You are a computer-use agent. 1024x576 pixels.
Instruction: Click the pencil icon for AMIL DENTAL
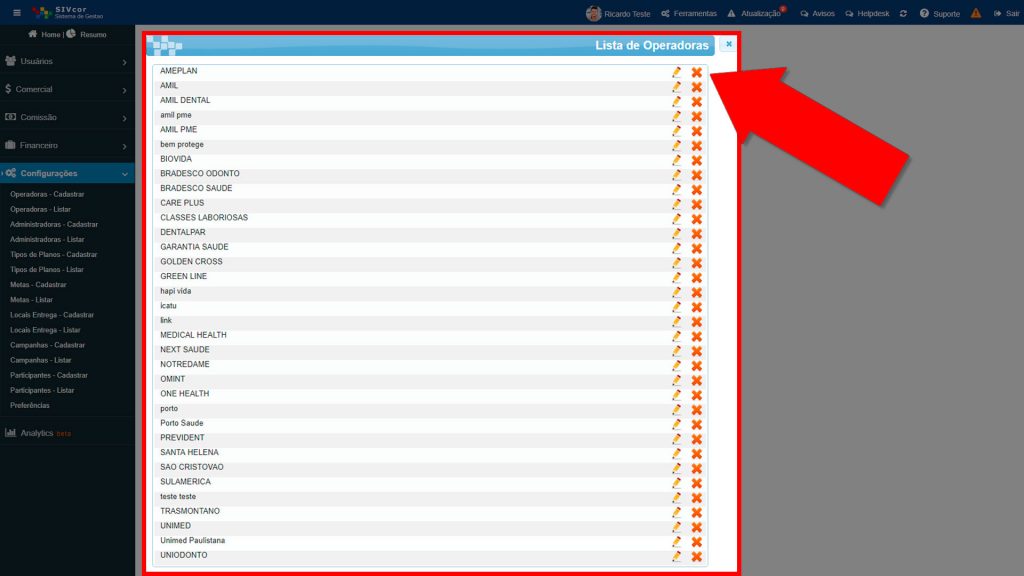tap(677, 101)
